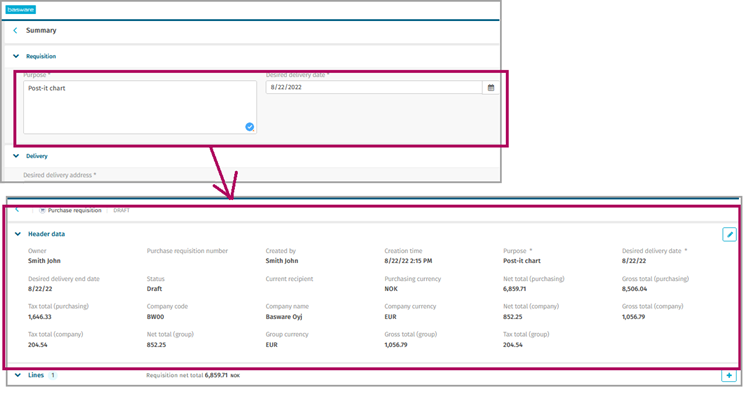Collapse the Header data section
Image resolution: width=750 pixels, height=393 pixels.
point(18,234)
